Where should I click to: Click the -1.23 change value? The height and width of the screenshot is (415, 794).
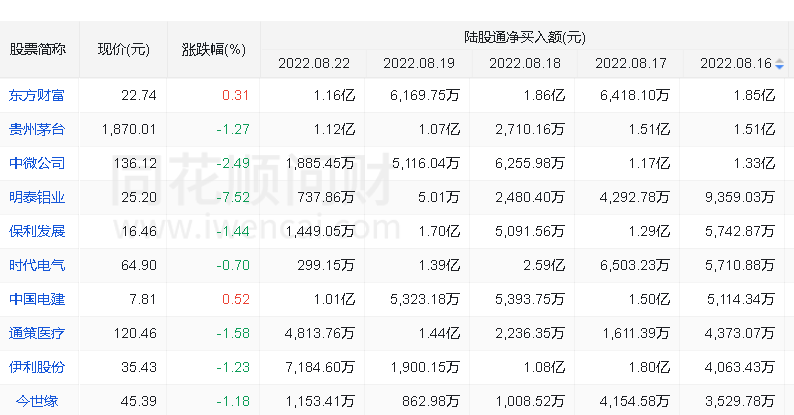coord(233,367)
